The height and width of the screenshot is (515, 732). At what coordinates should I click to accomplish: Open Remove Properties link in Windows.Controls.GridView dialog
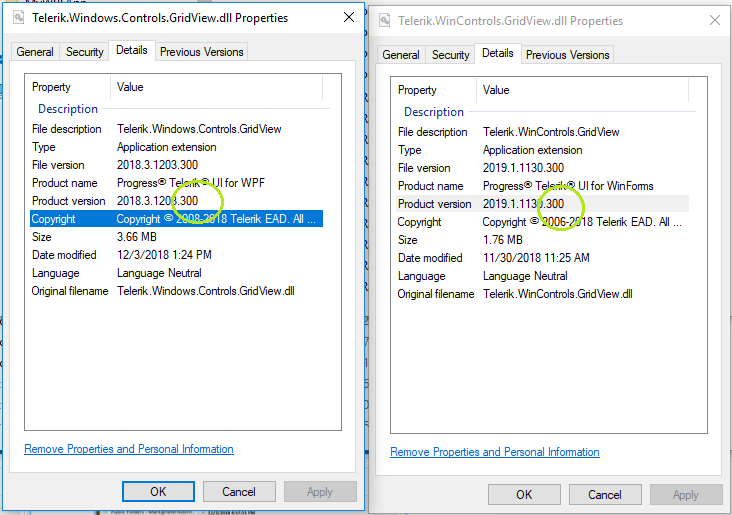pos(129,449)
